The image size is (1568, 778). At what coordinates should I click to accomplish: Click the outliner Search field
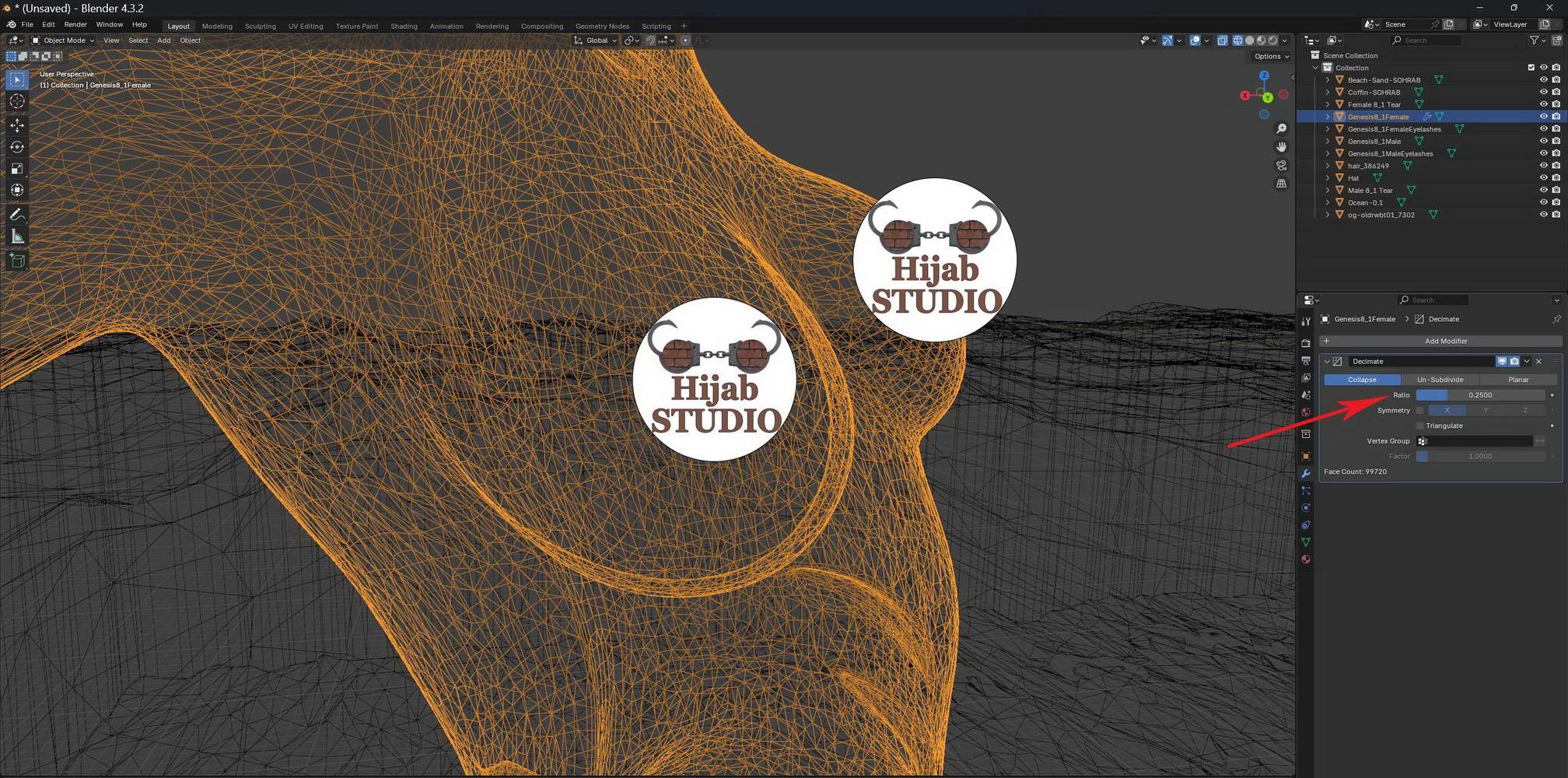click(1426, 40)
